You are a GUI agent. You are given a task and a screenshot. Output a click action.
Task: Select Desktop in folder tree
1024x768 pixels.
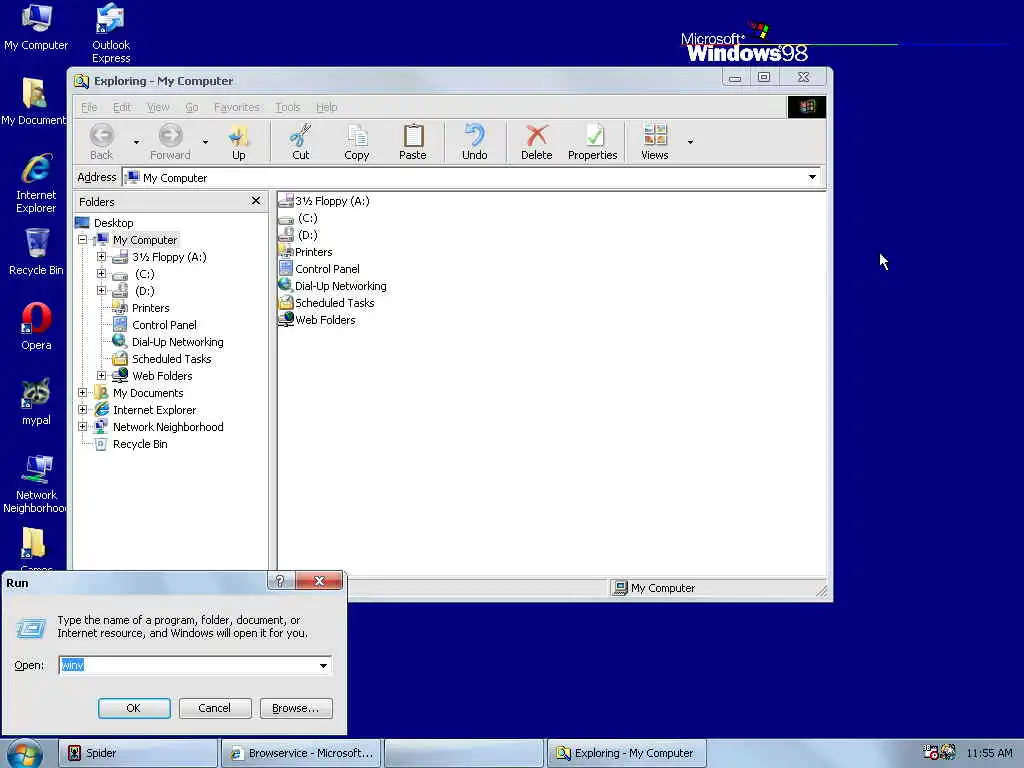click(x=113, y=223)
